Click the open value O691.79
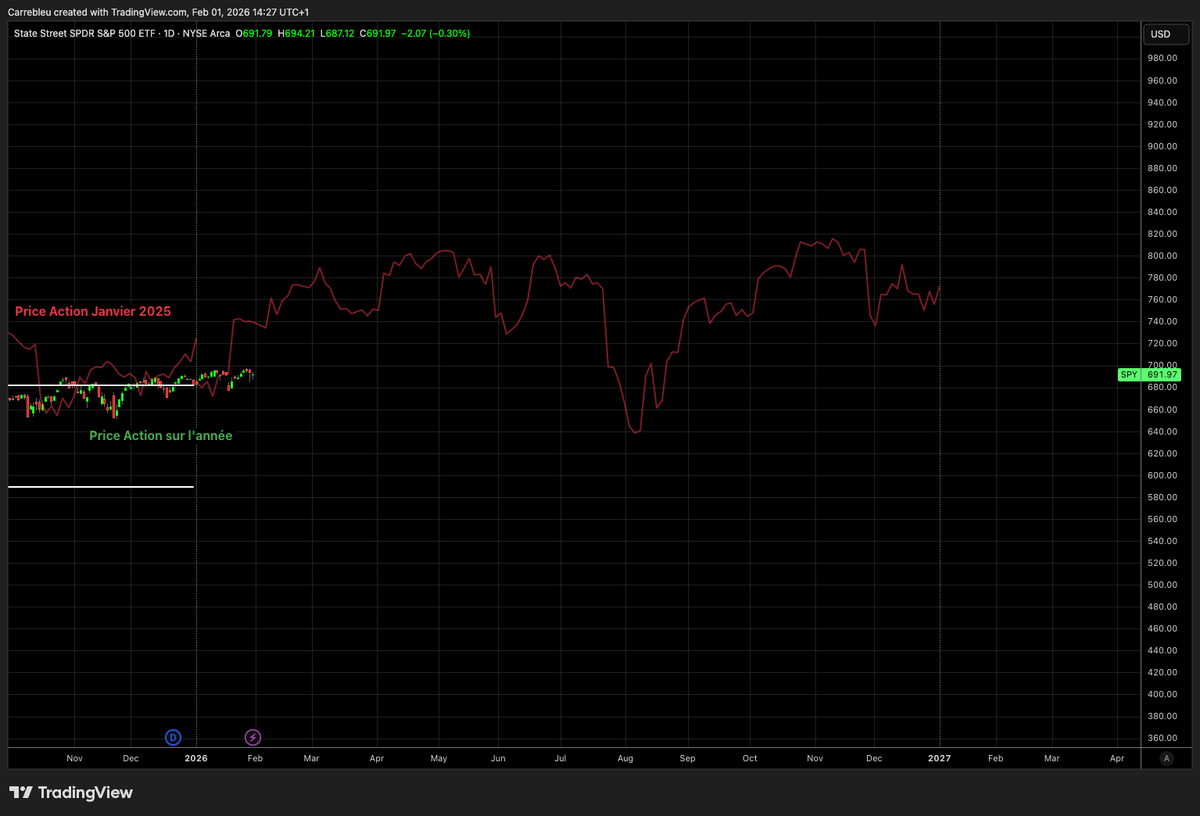The image size is (1200, 816). pos(255,33)
